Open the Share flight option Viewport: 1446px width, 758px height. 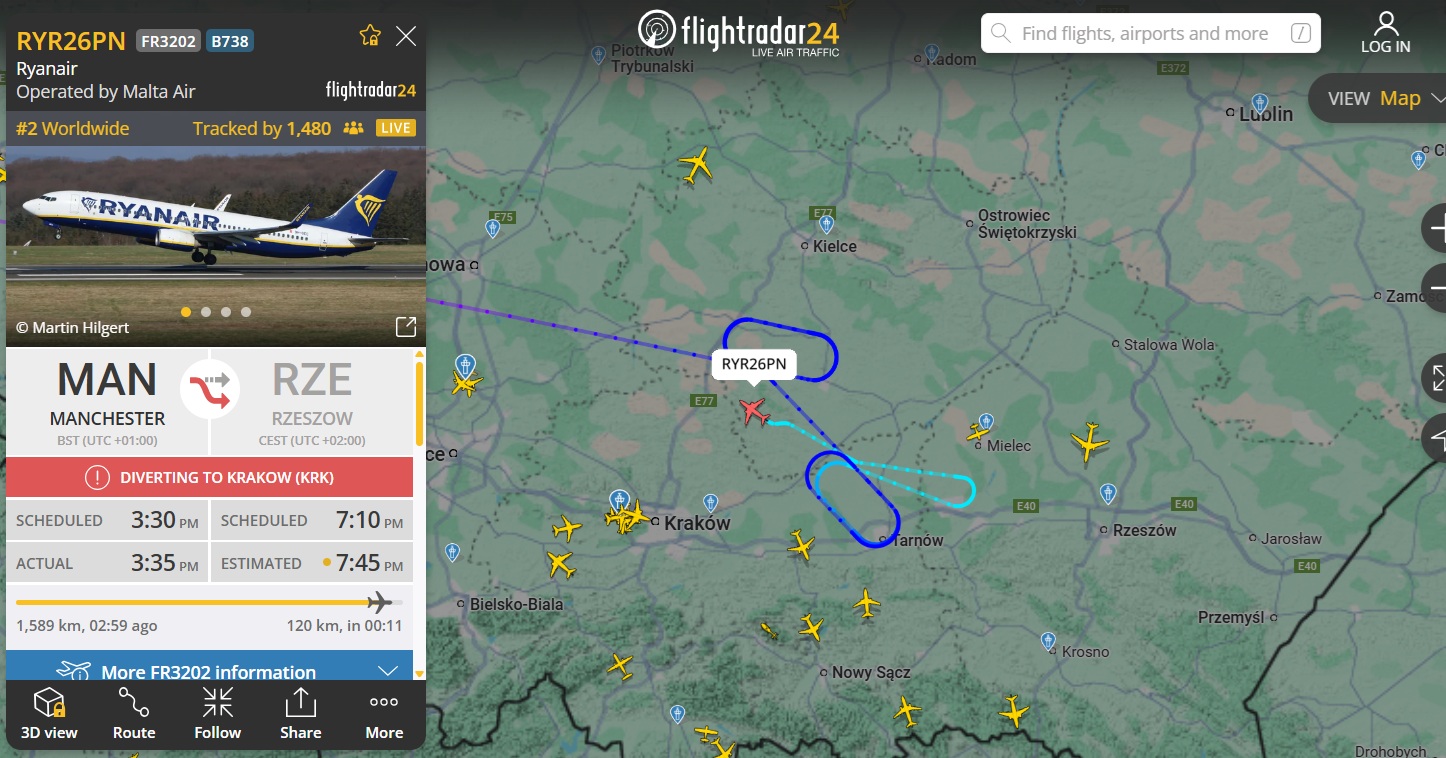click(300, 714)
